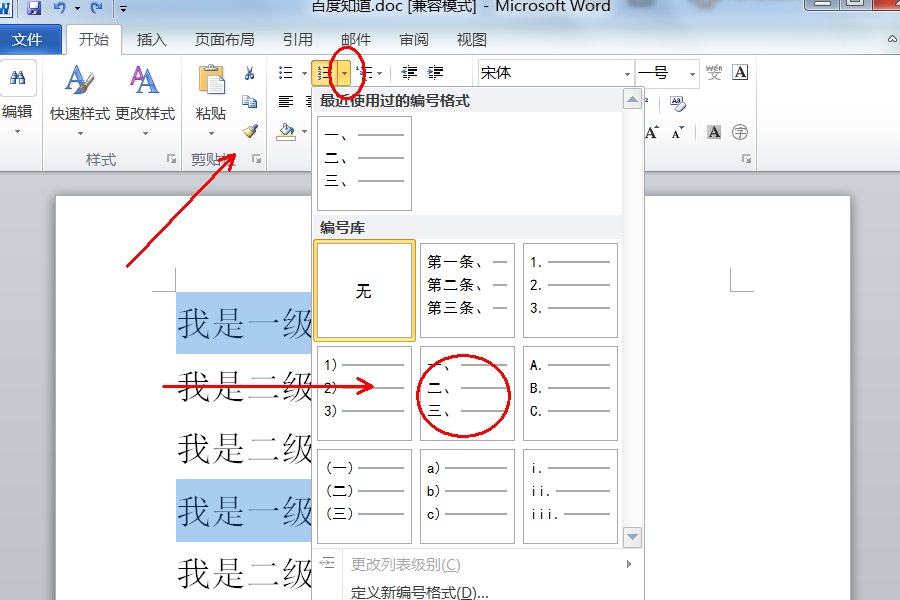Click the numbering list button

click(325, 73)
